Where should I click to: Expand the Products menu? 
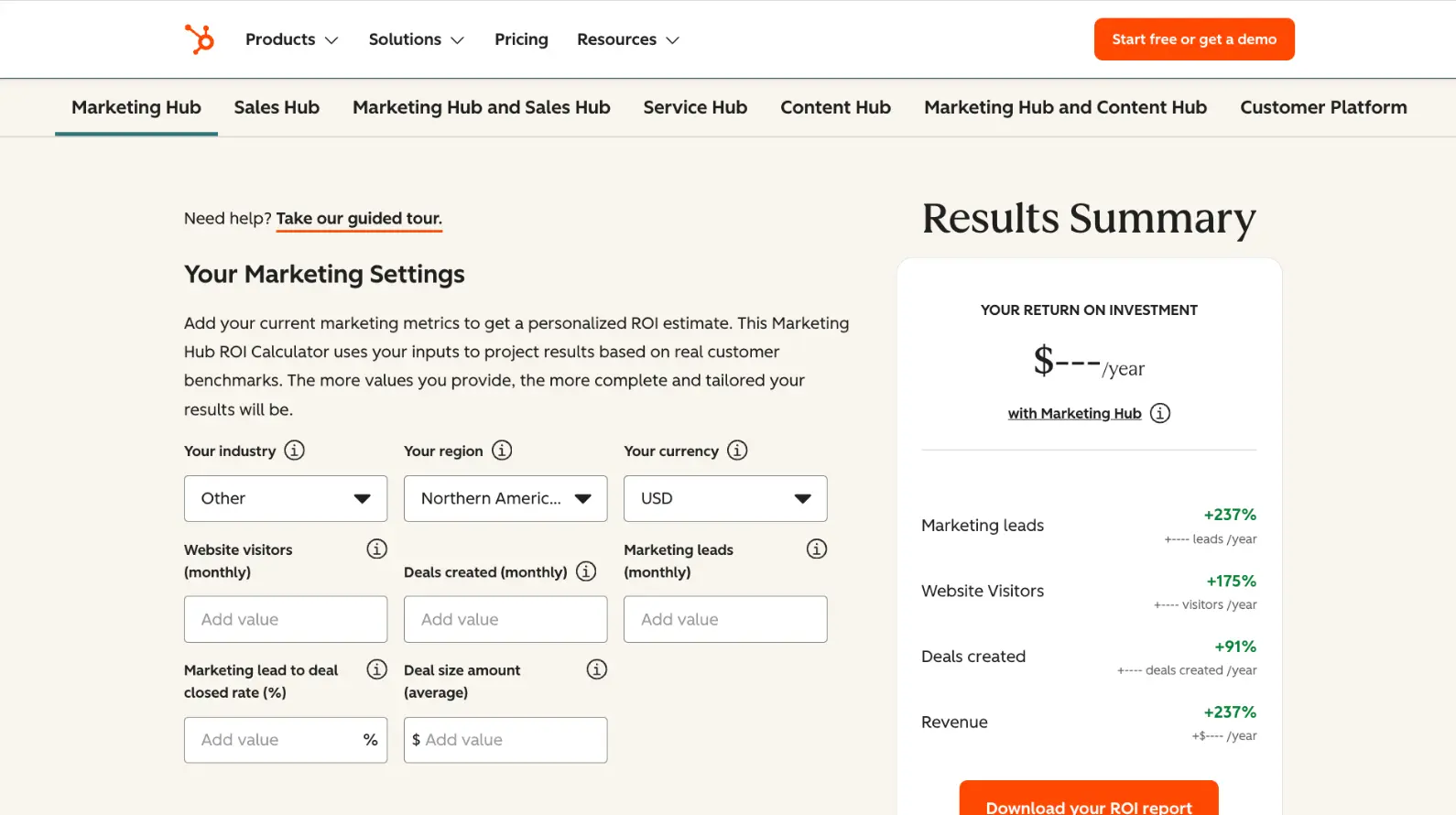click(x=291, y=39)
